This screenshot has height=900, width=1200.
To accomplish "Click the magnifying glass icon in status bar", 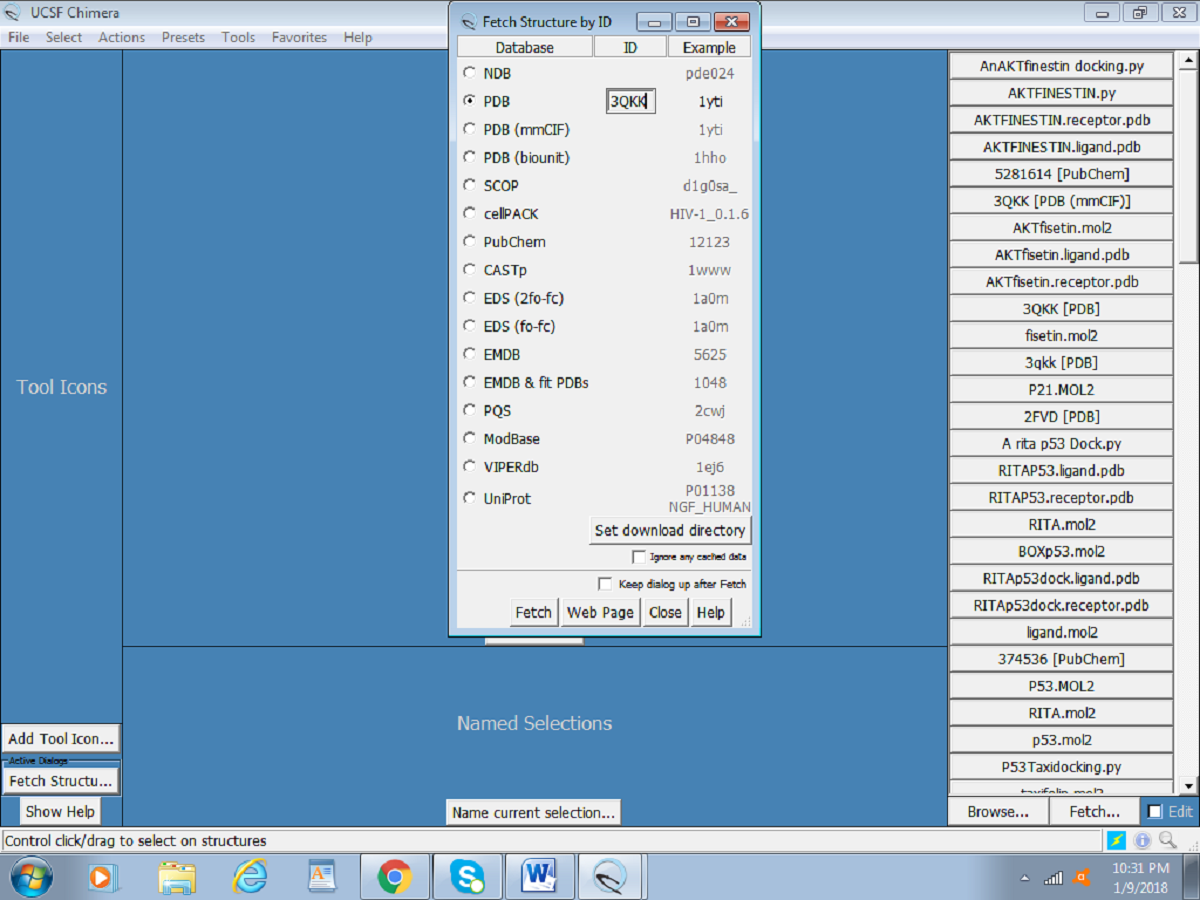I will coord(1166,841).
